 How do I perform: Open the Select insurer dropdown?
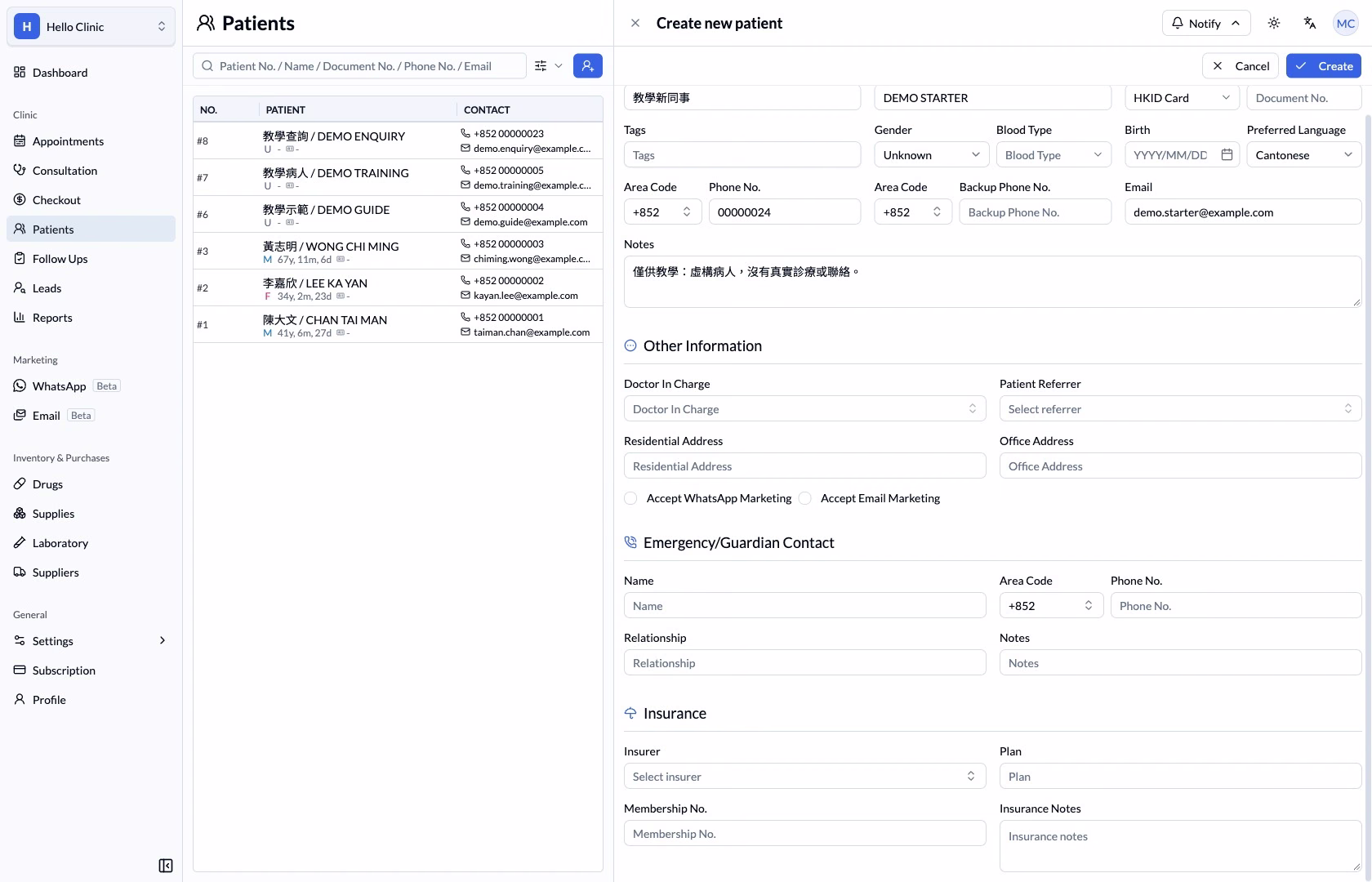pyautogui.click(x=804, y=776)
